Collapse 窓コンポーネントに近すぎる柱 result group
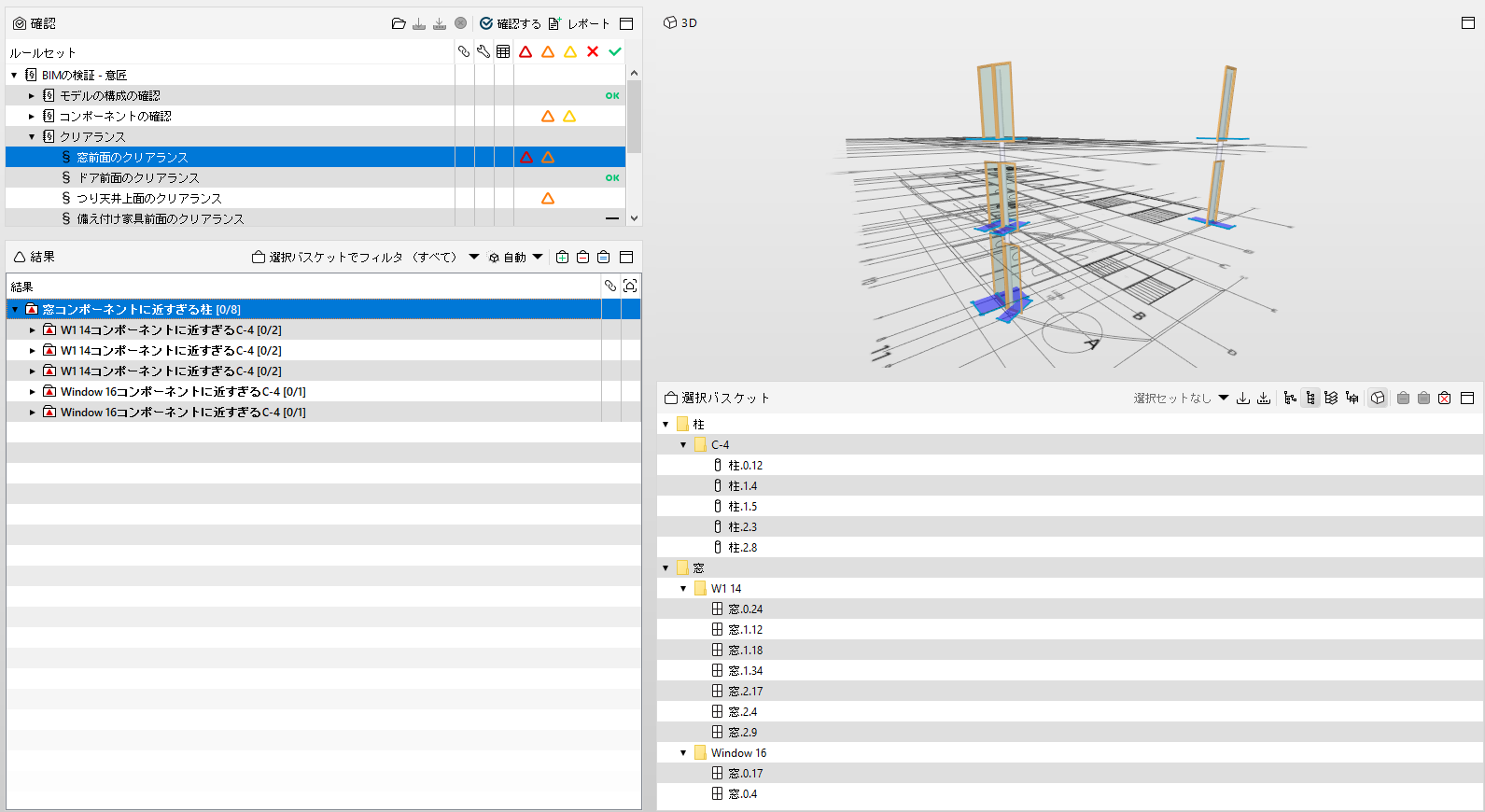 (15, 309)
